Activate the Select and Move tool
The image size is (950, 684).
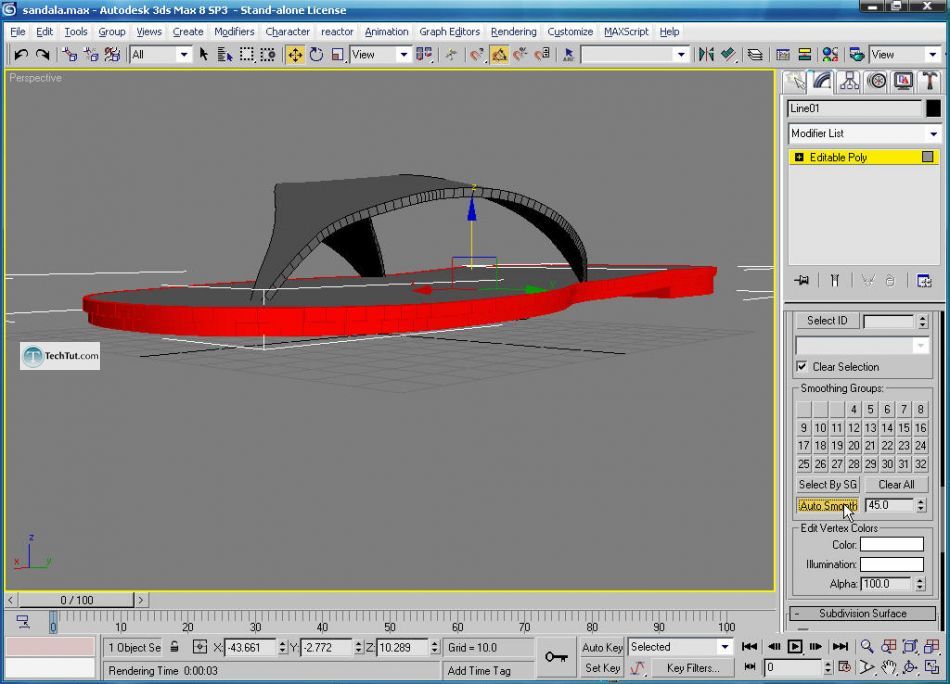point(295,55)
